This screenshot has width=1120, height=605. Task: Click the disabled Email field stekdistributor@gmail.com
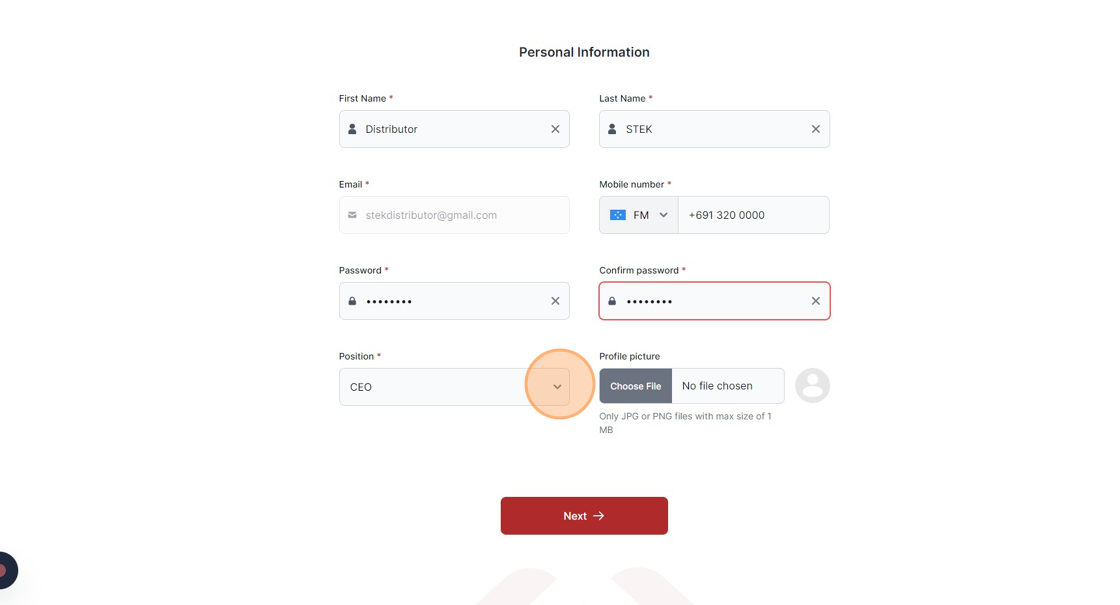pyautogui.click(x=454, y=215)
